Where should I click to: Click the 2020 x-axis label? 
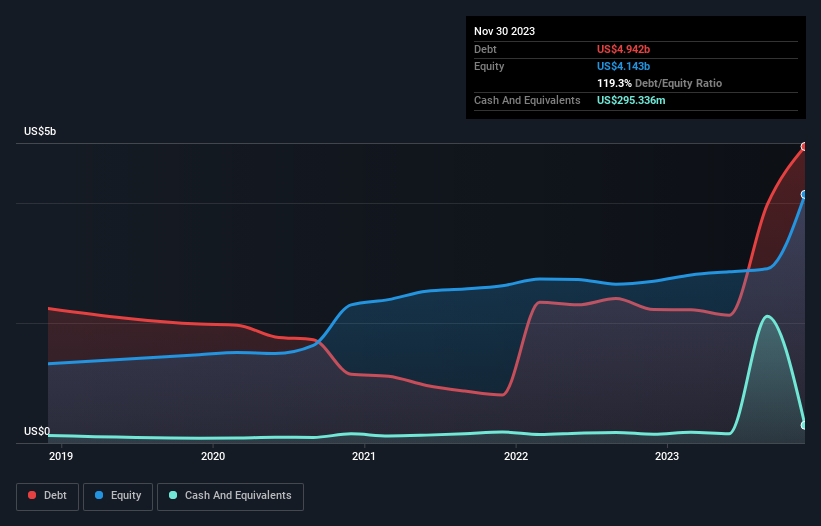[x=213, y=456]
